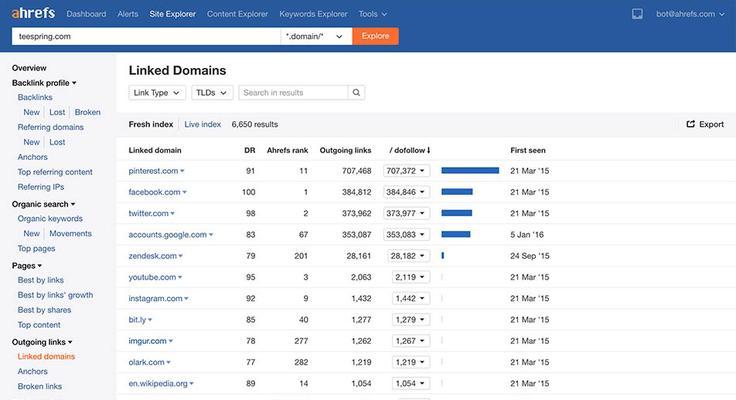The width and height of the screenshot is (736, 400).
Task: Expand the 1,442 dofollow dropdown
Action: (410, 298)
